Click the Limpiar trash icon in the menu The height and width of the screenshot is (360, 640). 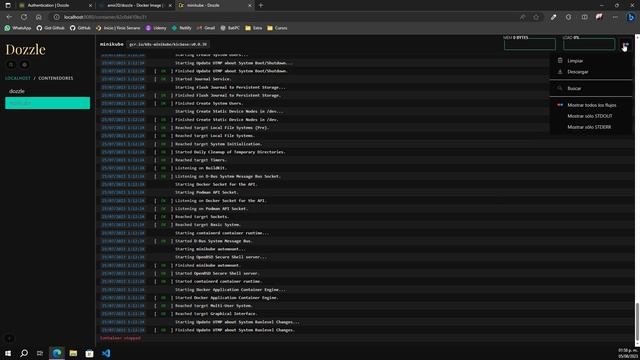(560, 60)
